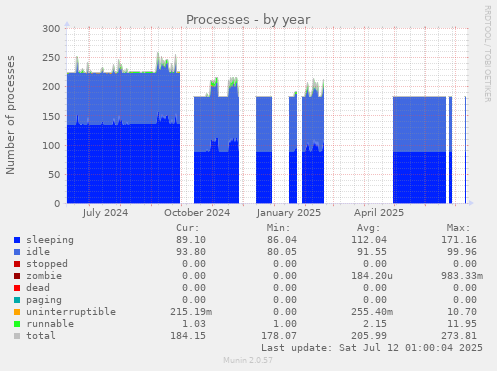Click sleeping's average value 112.04

point(369,240)
